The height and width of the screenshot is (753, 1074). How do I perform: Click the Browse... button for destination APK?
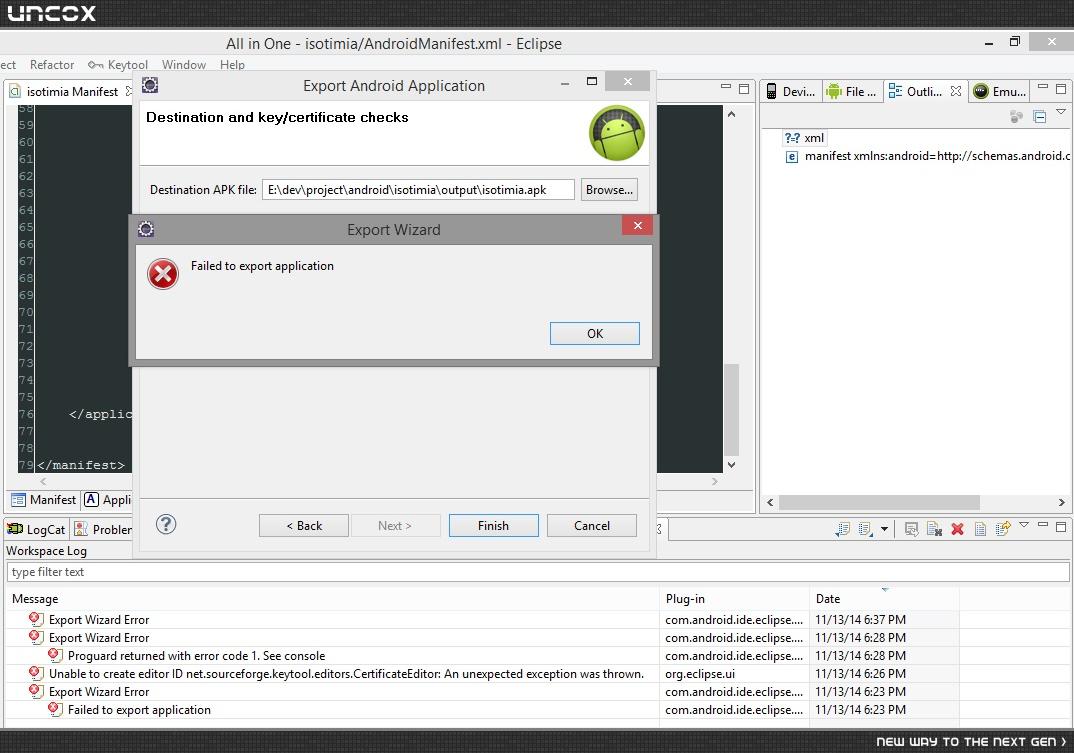pos(609,190)
